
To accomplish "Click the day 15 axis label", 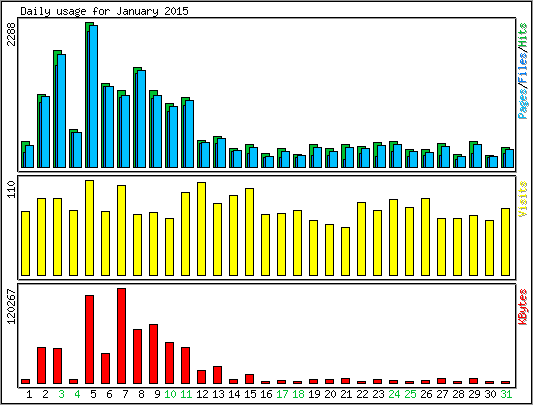I will (250, 394).
